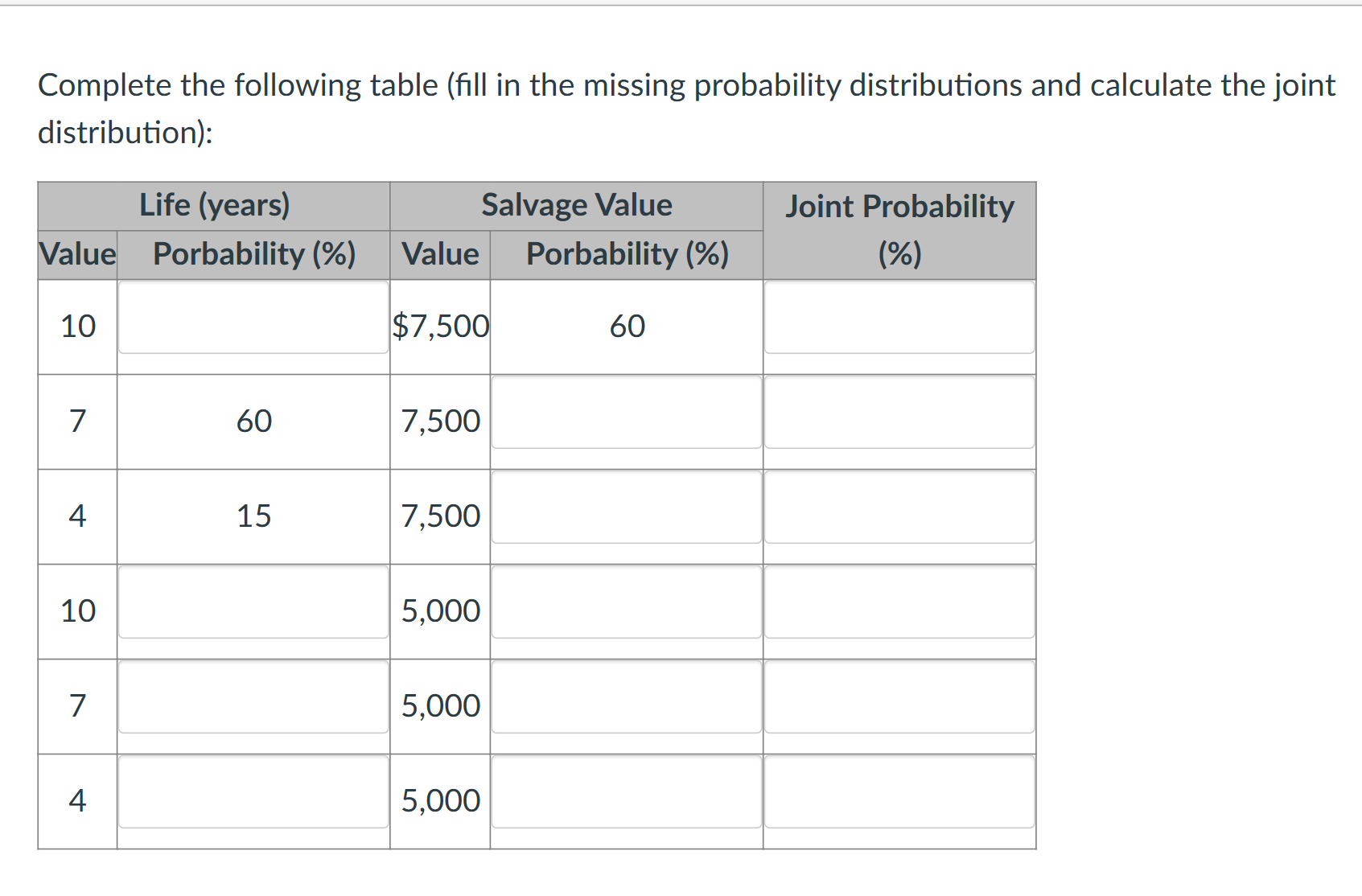
Task: Click the Joint Probability field for the 10-year, 5,000 row
Action: point(899,602)
